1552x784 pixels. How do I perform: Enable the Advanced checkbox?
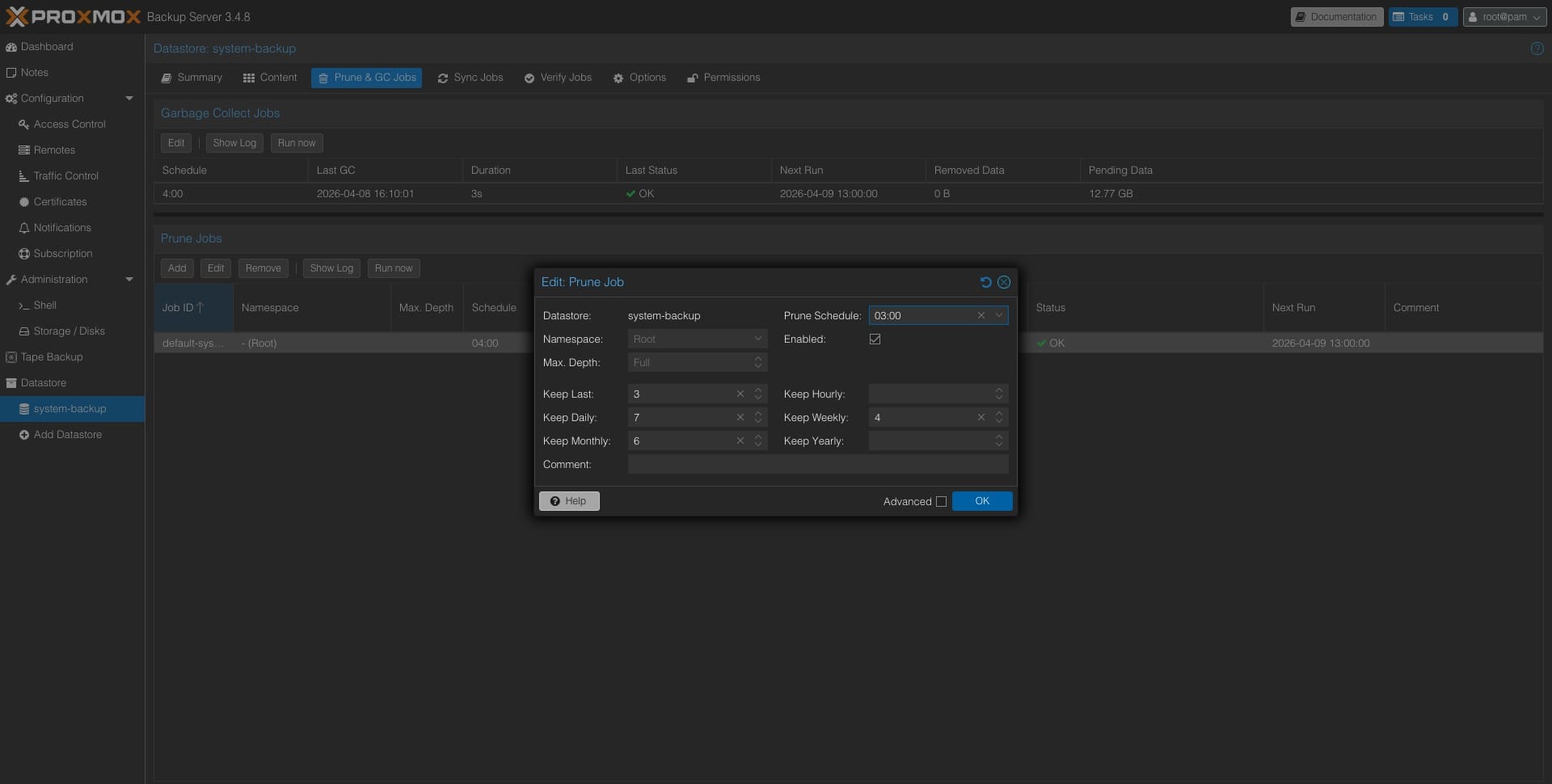941,501
